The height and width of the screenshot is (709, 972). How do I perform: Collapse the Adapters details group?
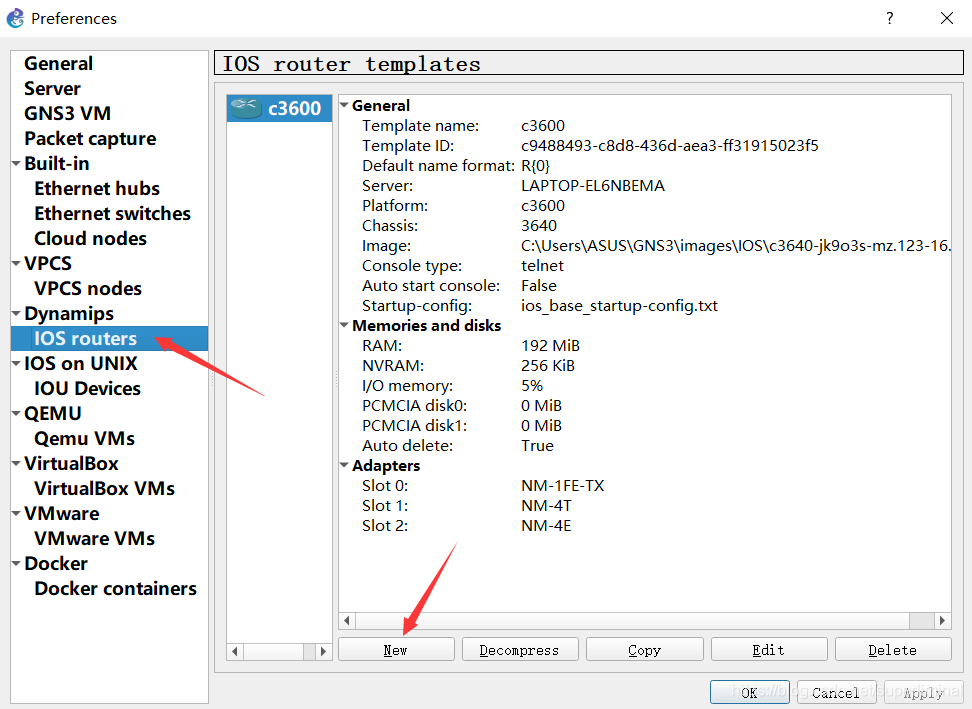[344, 465]
